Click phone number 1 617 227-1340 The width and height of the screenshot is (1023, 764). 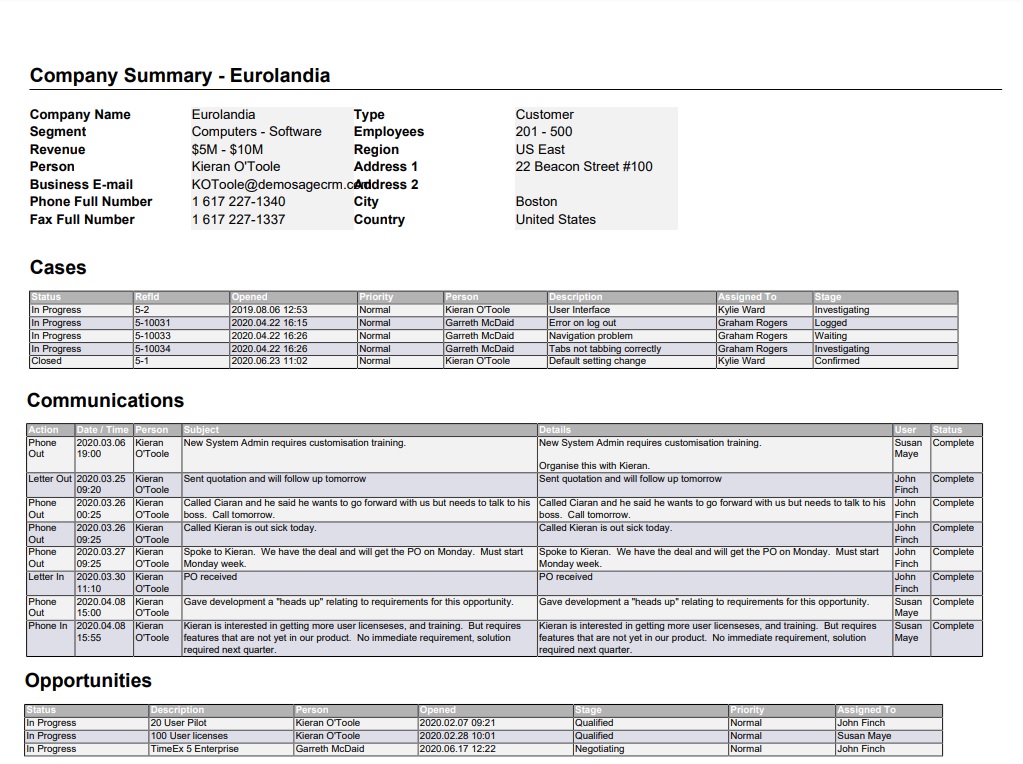tap(238, 202)
